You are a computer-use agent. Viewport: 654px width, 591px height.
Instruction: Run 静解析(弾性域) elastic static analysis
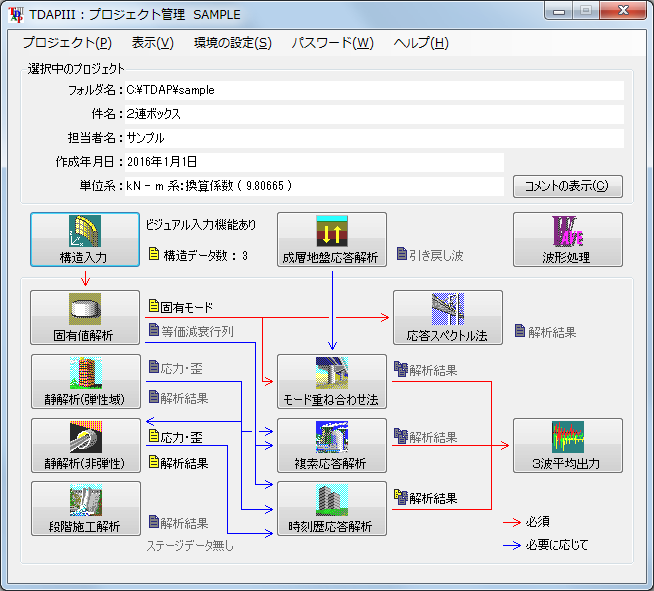point(85,381)
